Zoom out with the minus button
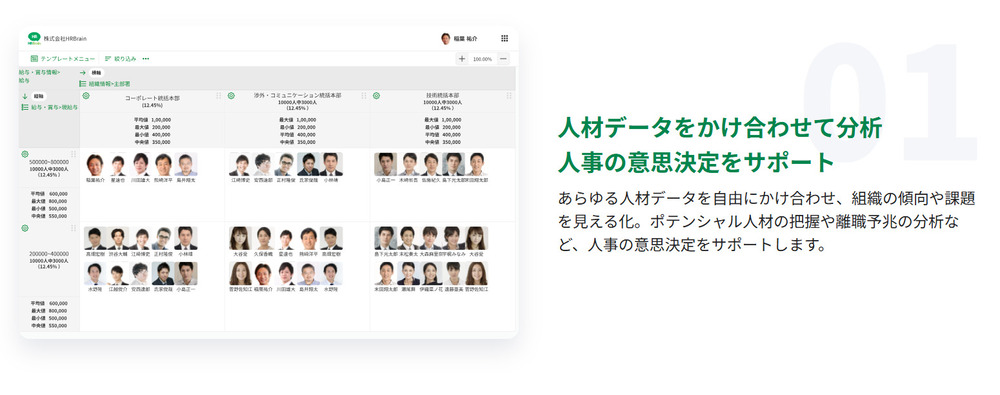Viewport: 1000px width, 395px height. 504,59
